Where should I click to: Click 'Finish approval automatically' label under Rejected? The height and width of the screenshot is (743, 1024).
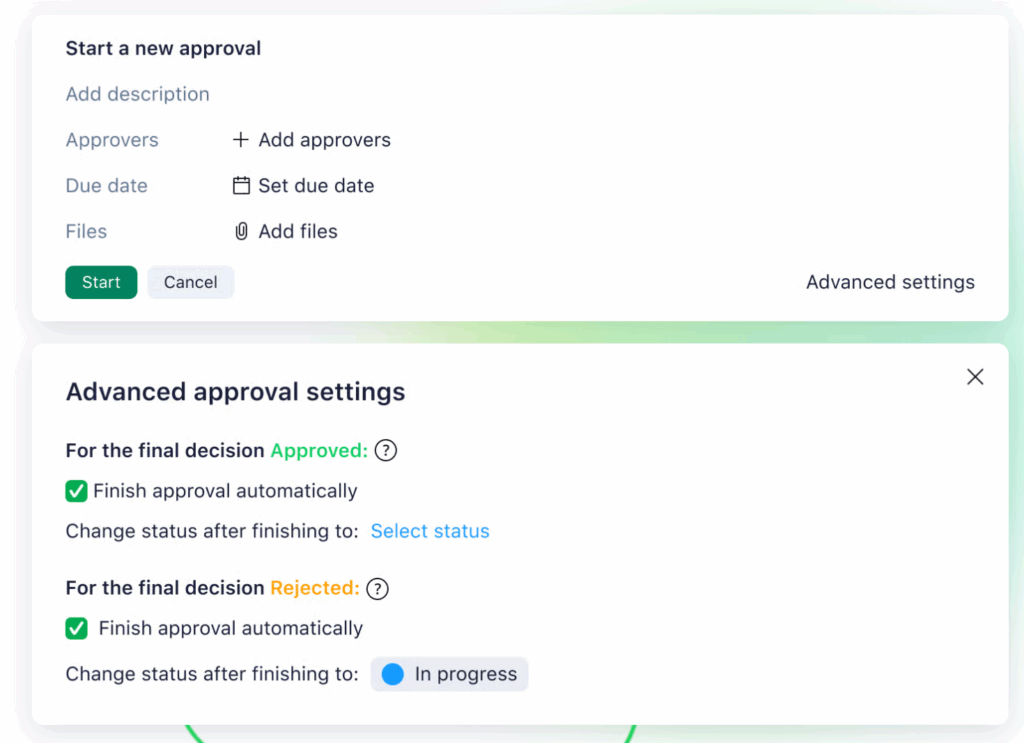click(230, 629)
